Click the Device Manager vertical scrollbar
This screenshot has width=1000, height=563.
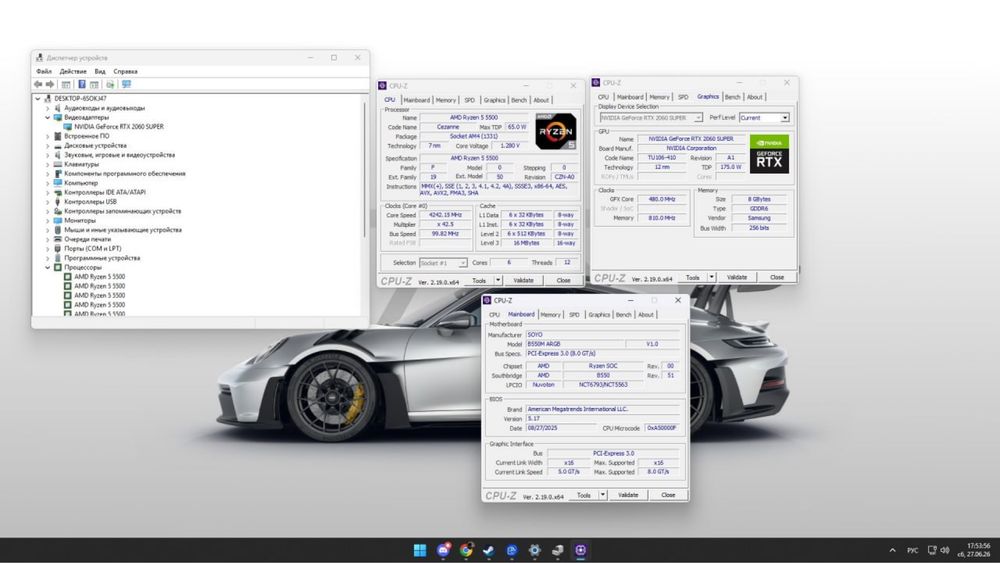[365, 169]
